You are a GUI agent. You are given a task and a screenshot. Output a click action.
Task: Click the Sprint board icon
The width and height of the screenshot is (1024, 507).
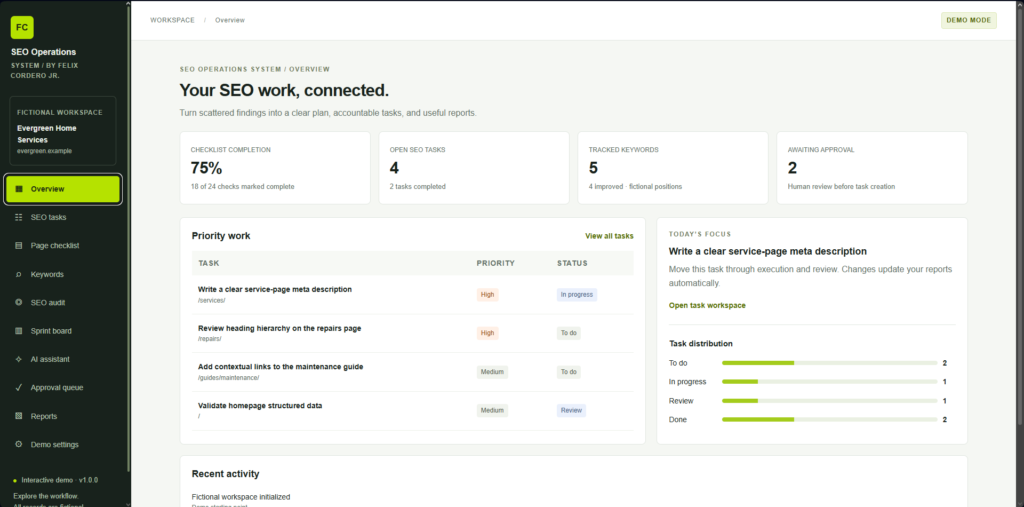point(18,331)
